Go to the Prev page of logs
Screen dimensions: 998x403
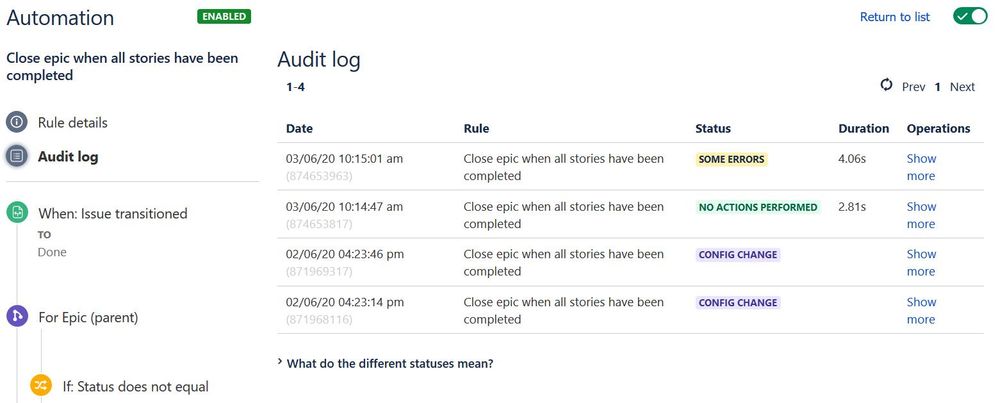pyautogui.click(x=913, y=87)
